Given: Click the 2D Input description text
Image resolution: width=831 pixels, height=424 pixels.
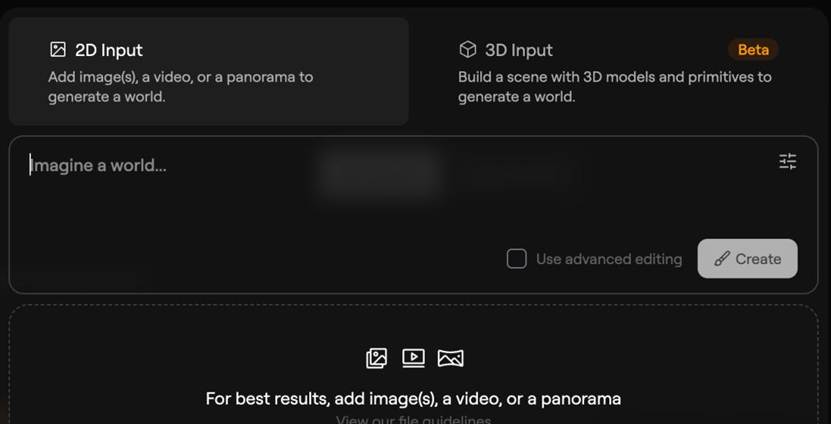Looking at the screenshot, I should click(180, 87).
